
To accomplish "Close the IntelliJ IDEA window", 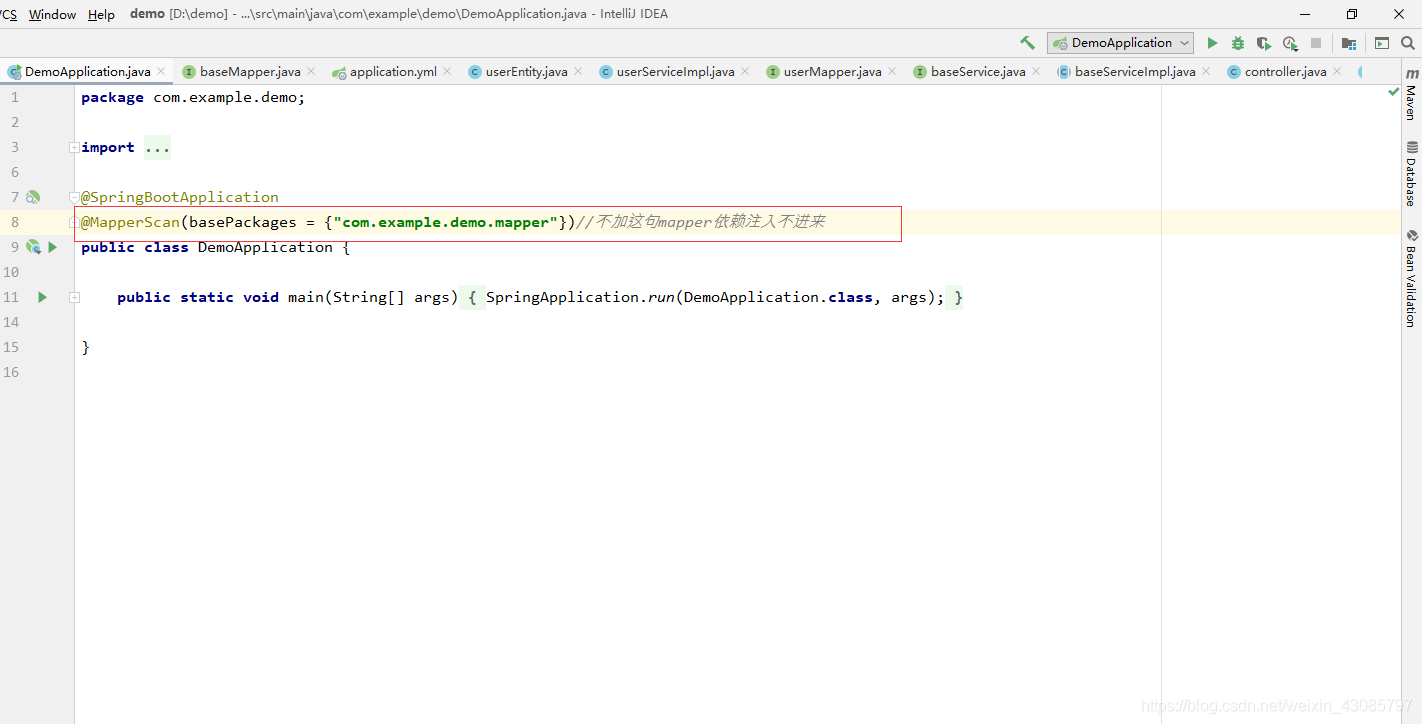I will click(1399, 14).
